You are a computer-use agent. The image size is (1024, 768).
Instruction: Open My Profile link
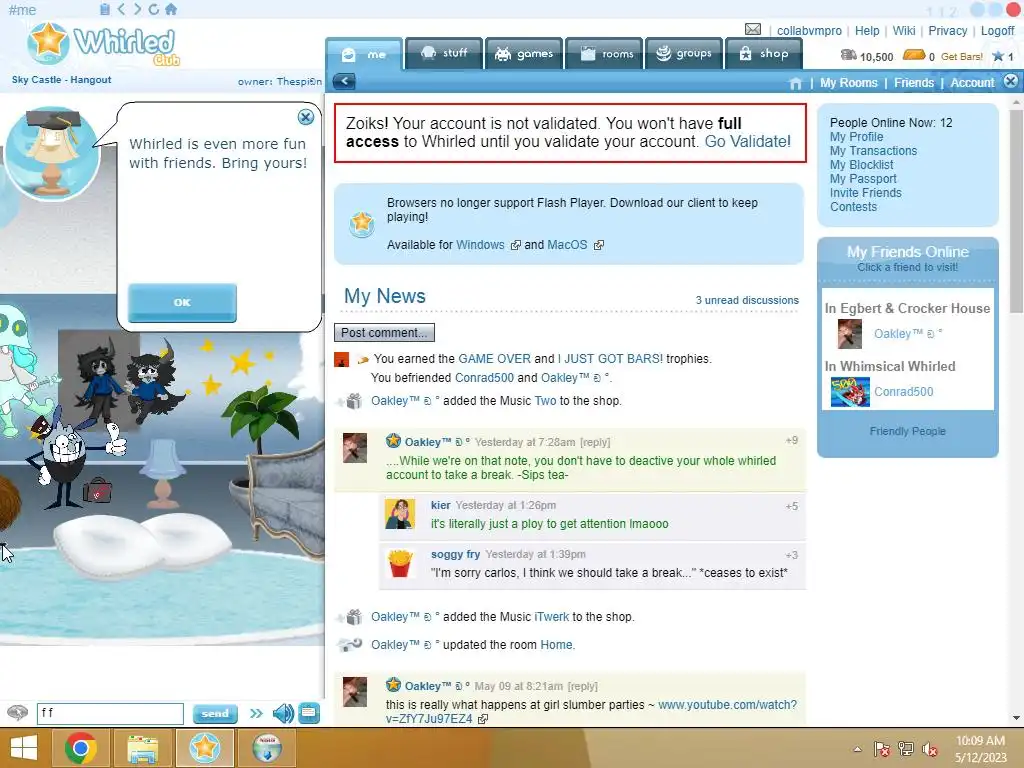[856, 136]
